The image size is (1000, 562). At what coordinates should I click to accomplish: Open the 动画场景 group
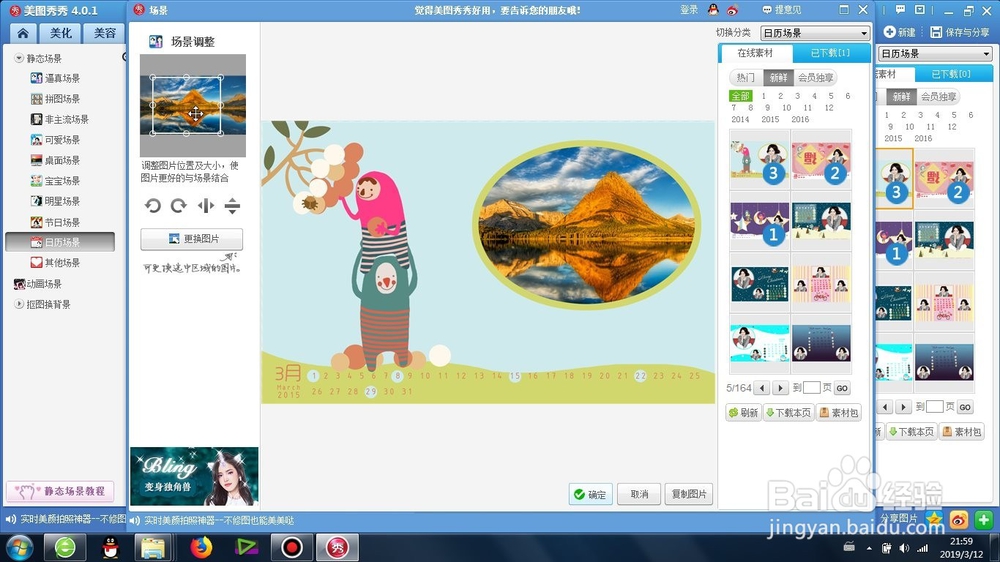pos(38,284)
